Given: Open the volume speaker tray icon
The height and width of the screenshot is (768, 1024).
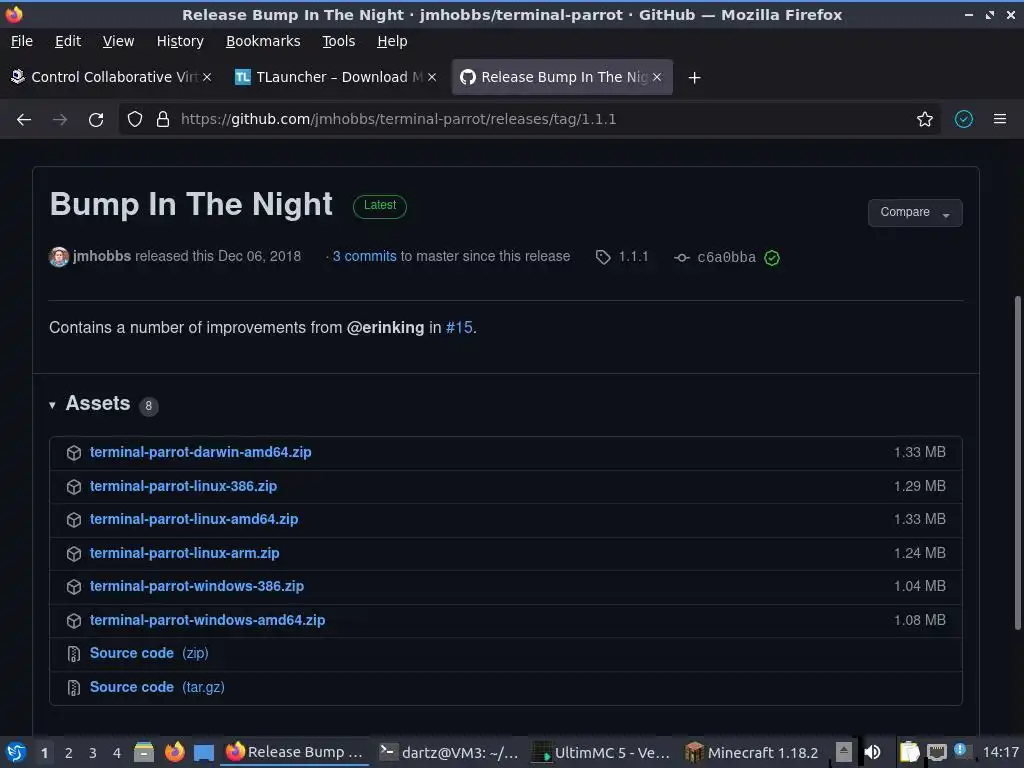Looking at the screenshot, I should point(872,752).
